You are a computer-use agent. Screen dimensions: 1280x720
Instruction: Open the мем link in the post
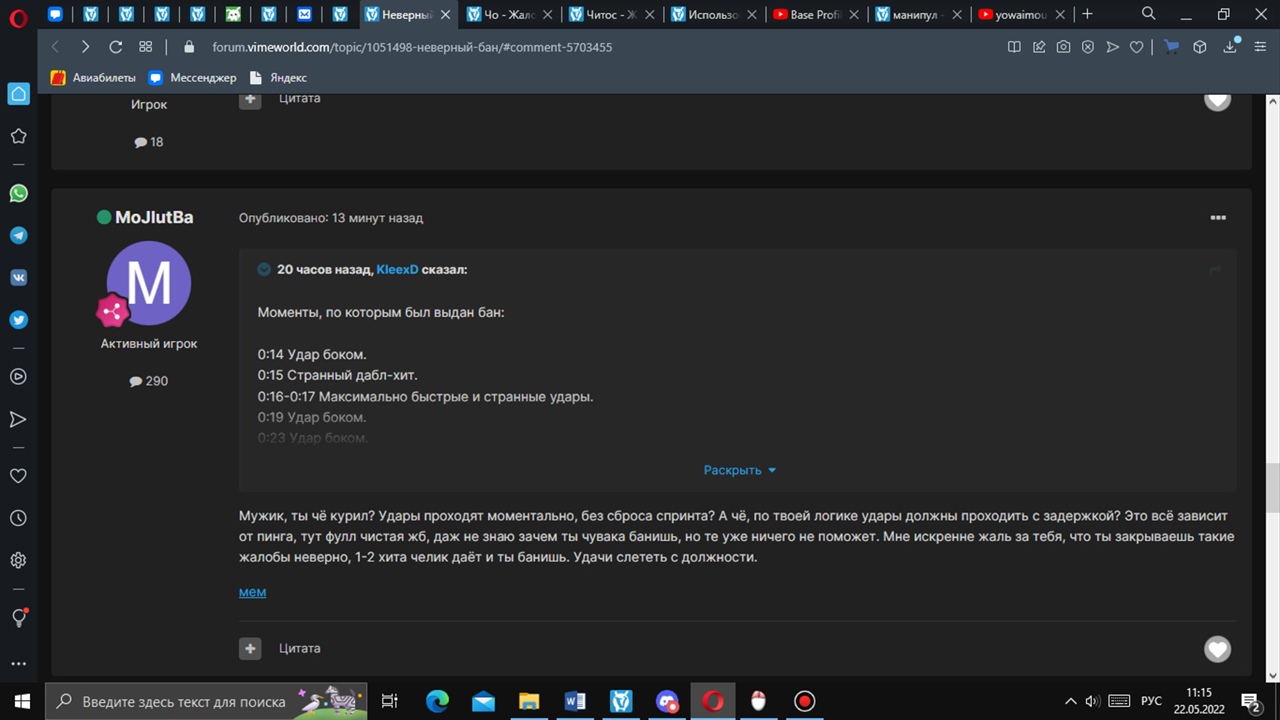(x=252, y=592)
